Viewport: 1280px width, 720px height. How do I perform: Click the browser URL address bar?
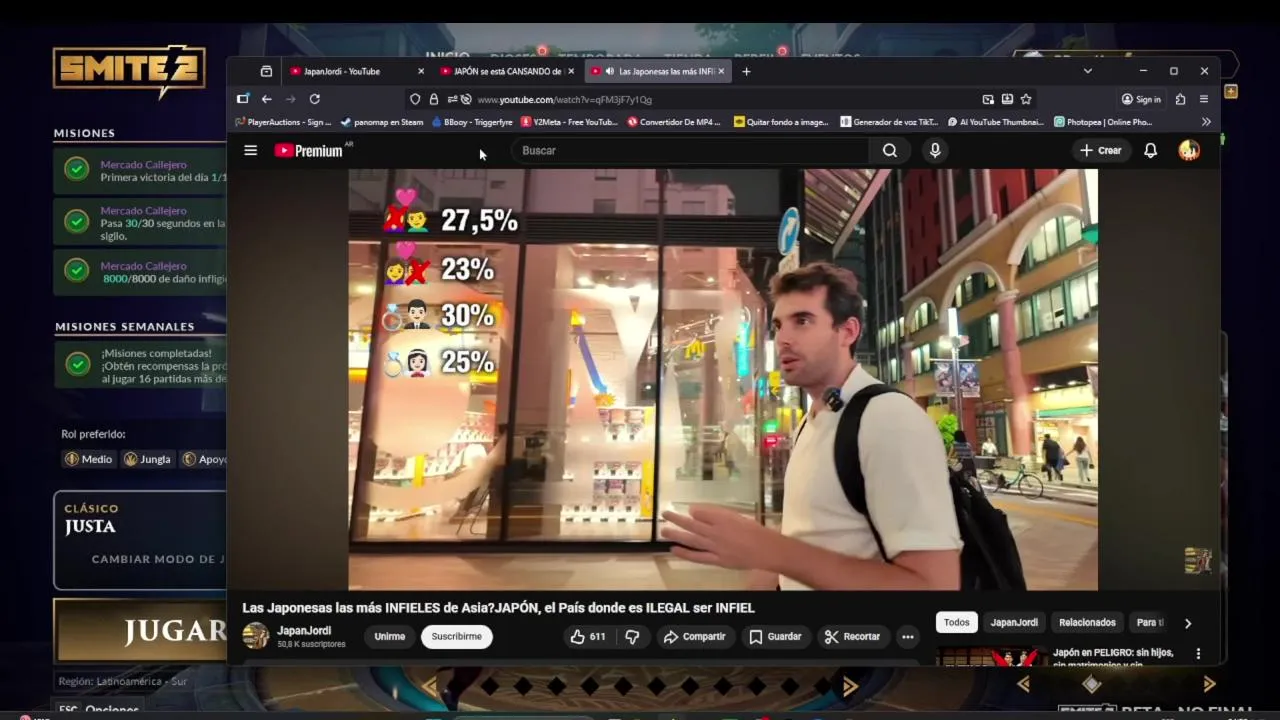pyautogui.click(x=720, y=99)
